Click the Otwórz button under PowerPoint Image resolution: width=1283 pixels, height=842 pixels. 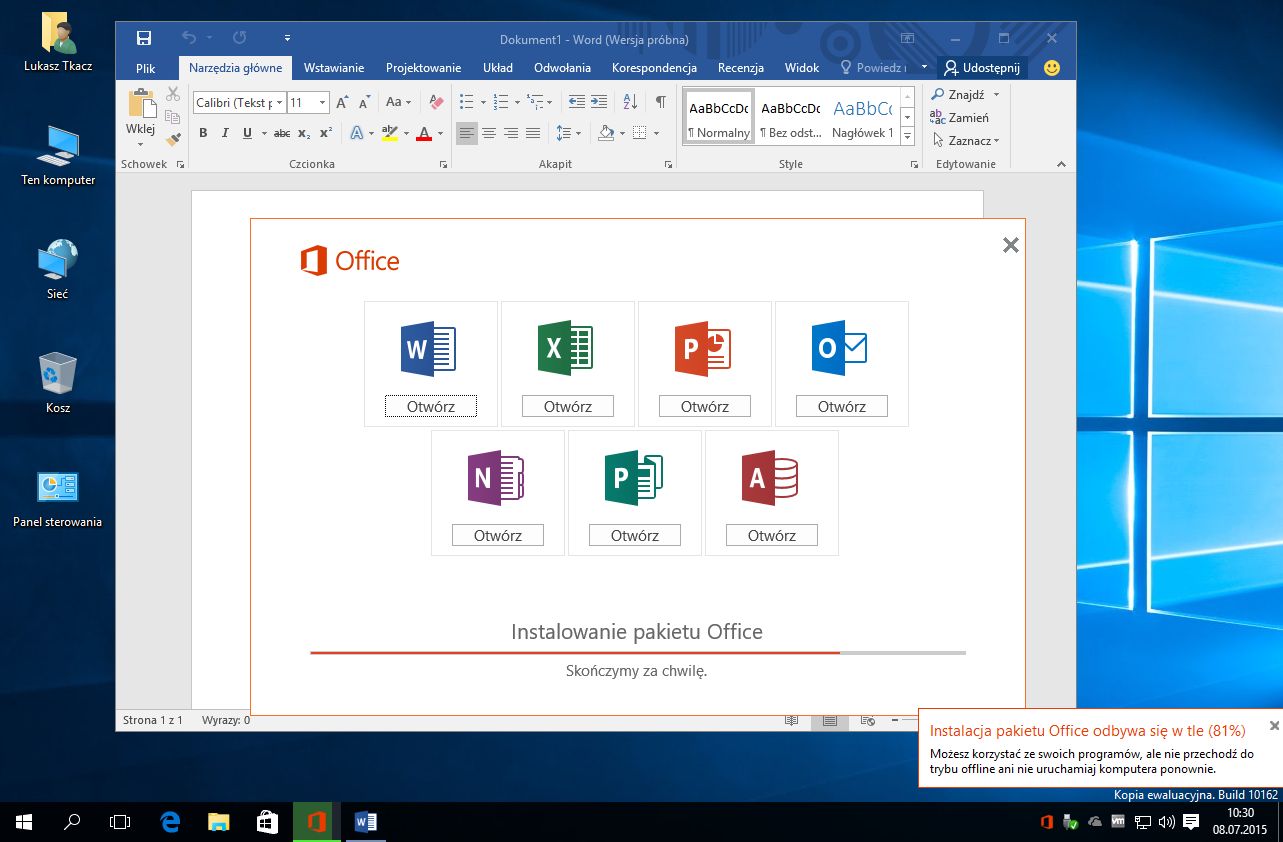point(705,407)
